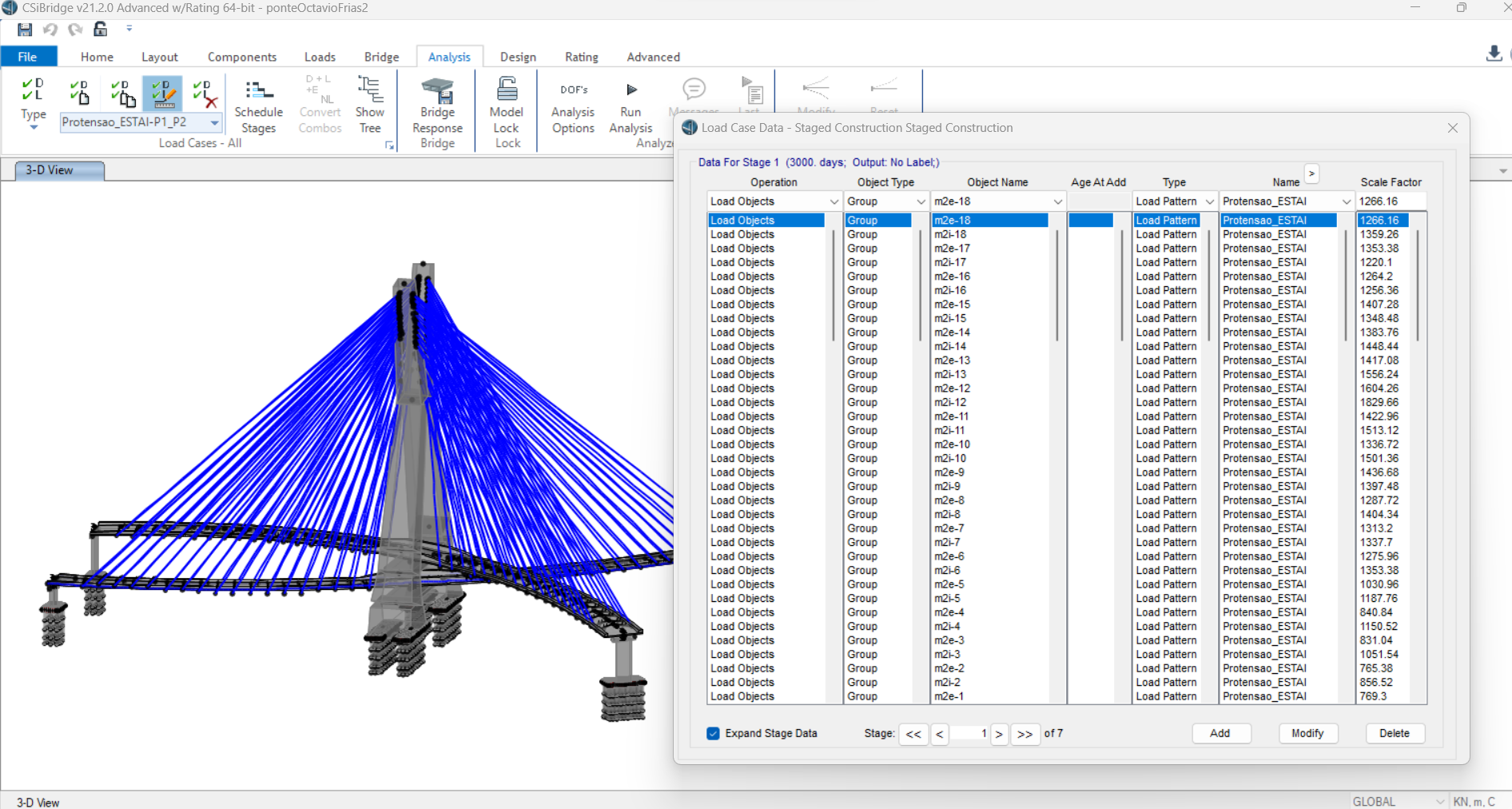The height and width of the screenshot is (809, 1512).
Task: Switch to the Design ribbon tab
Action: [x=517, y=56]
